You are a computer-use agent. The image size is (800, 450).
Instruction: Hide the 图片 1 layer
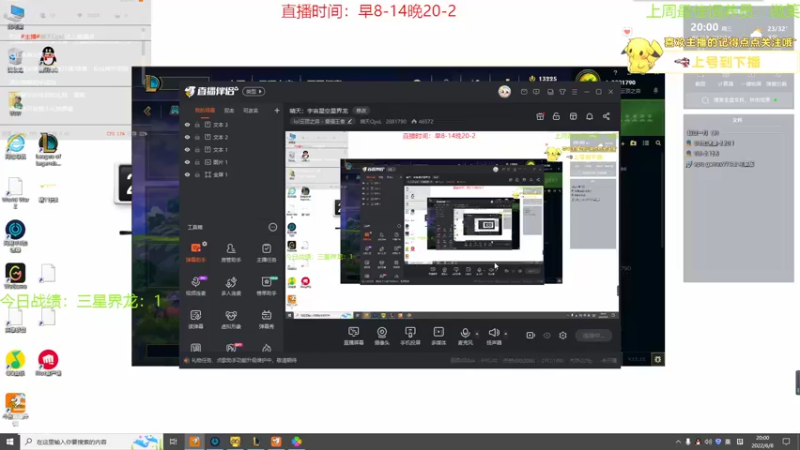(187, 162)
